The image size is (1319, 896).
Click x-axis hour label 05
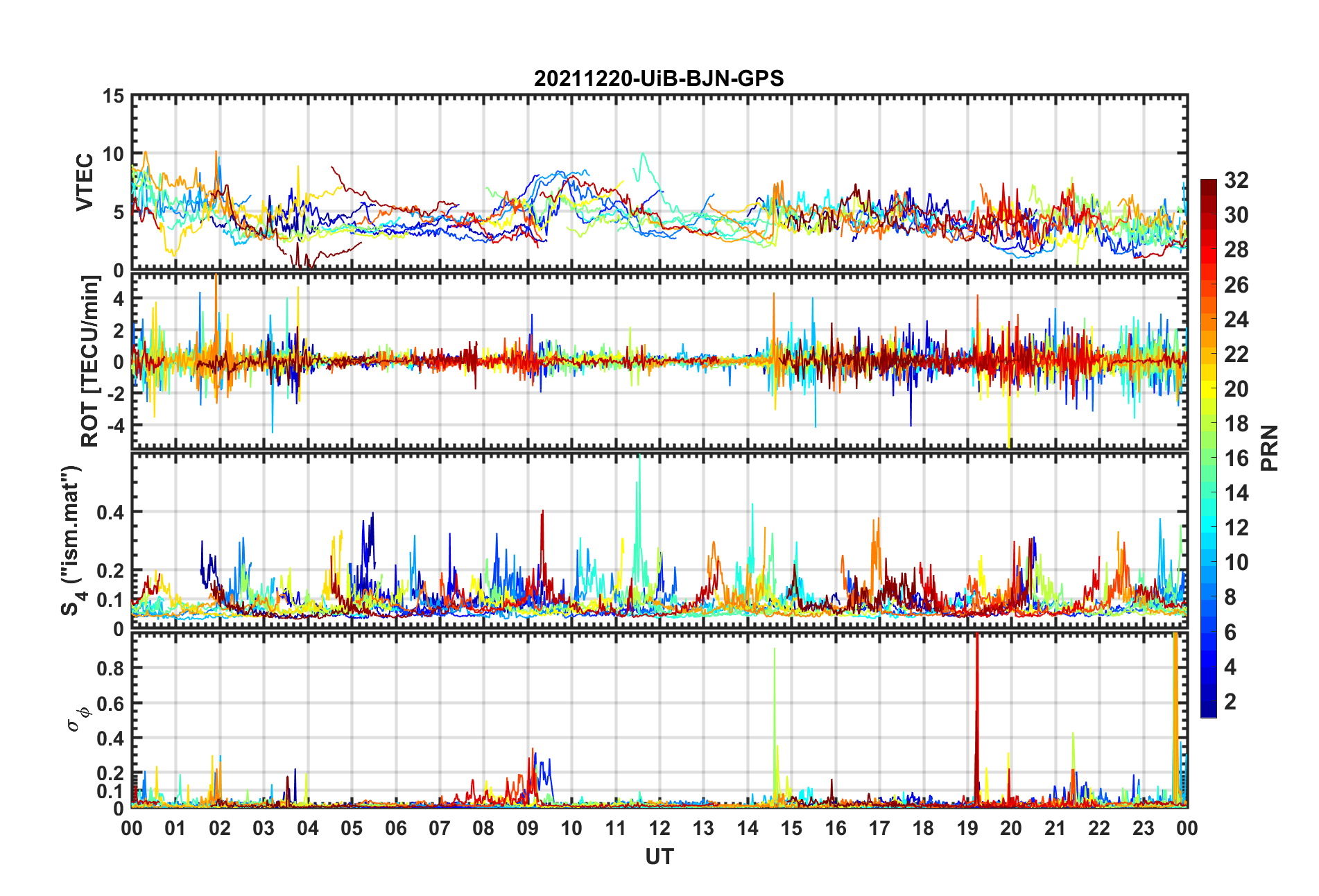tap(352, 828)
